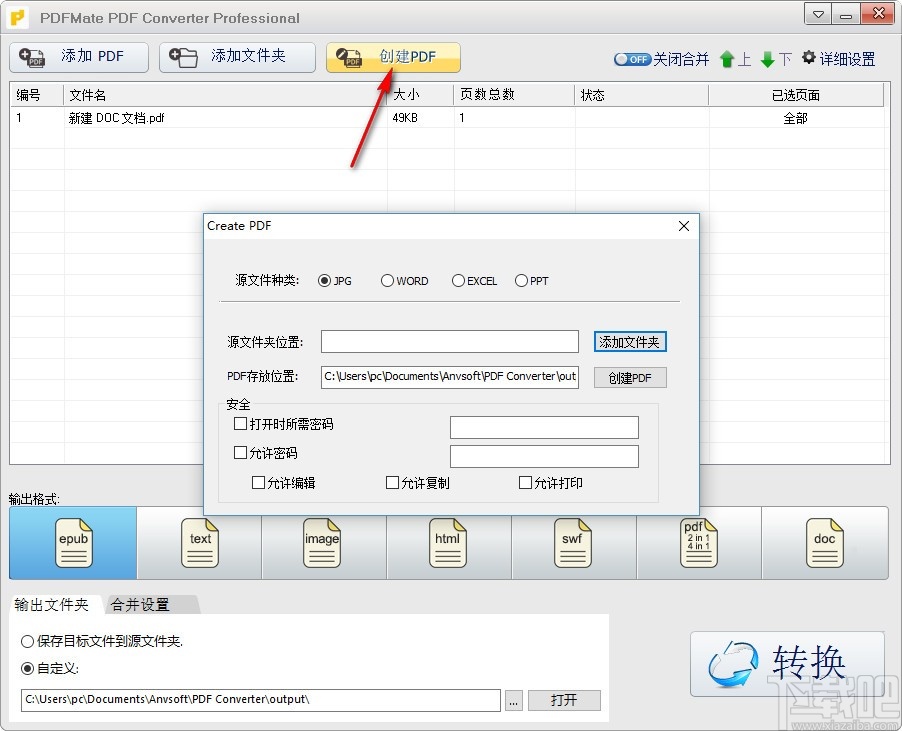The image size is (902, 731).
Task: Click the Add PDF (添加 PDF) toolbar button
Action: click(x=79, y=57)
